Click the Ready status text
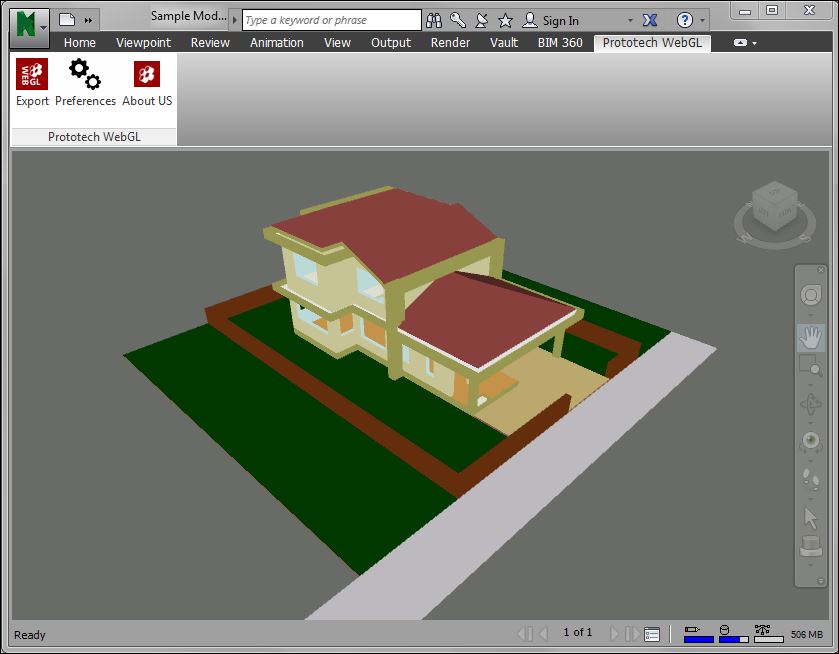Image resolution: width=839 pixels, height=654 pixels. click(30, 635)
